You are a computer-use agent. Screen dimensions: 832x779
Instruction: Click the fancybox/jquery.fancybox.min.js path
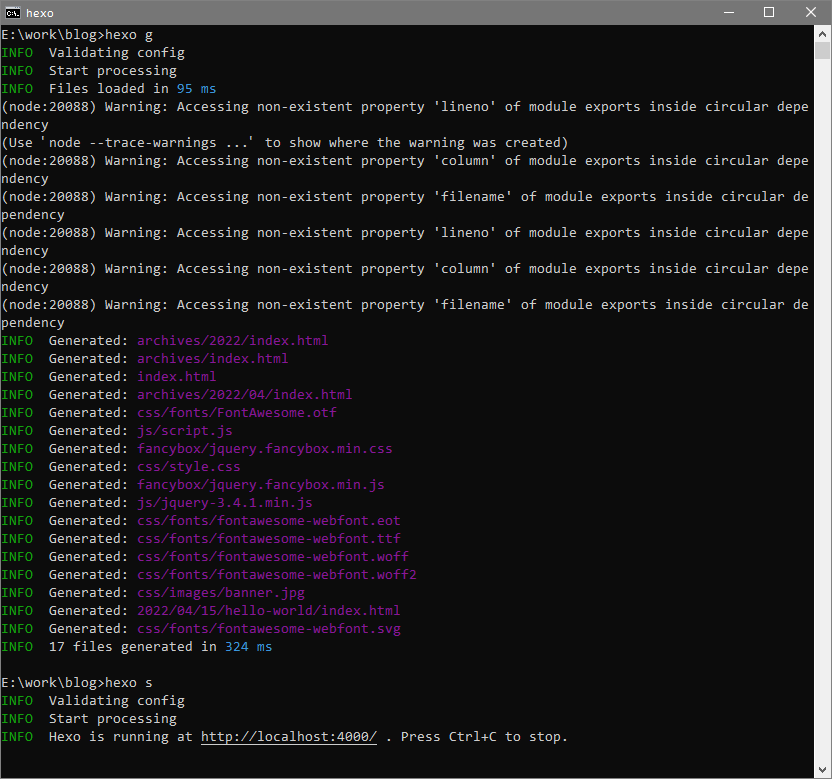[x=260, y=485]
